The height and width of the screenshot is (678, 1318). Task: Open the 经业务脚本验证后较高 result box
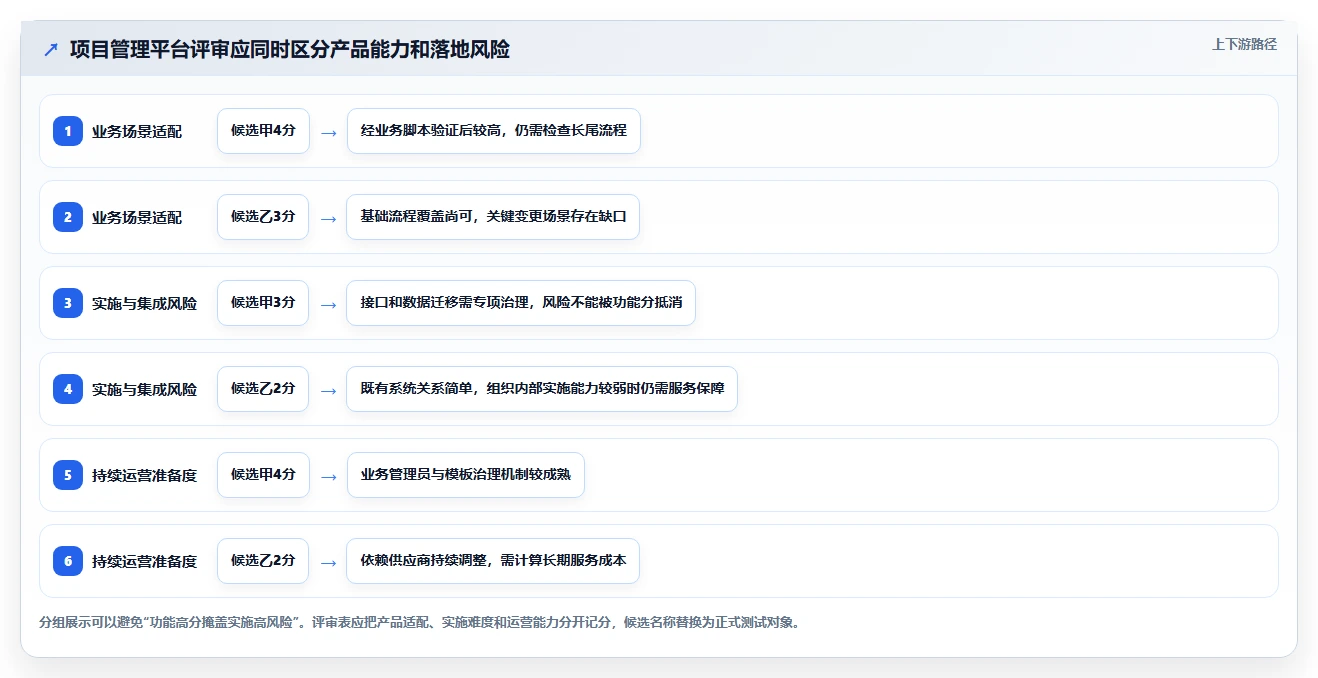[x=494, y=131]
